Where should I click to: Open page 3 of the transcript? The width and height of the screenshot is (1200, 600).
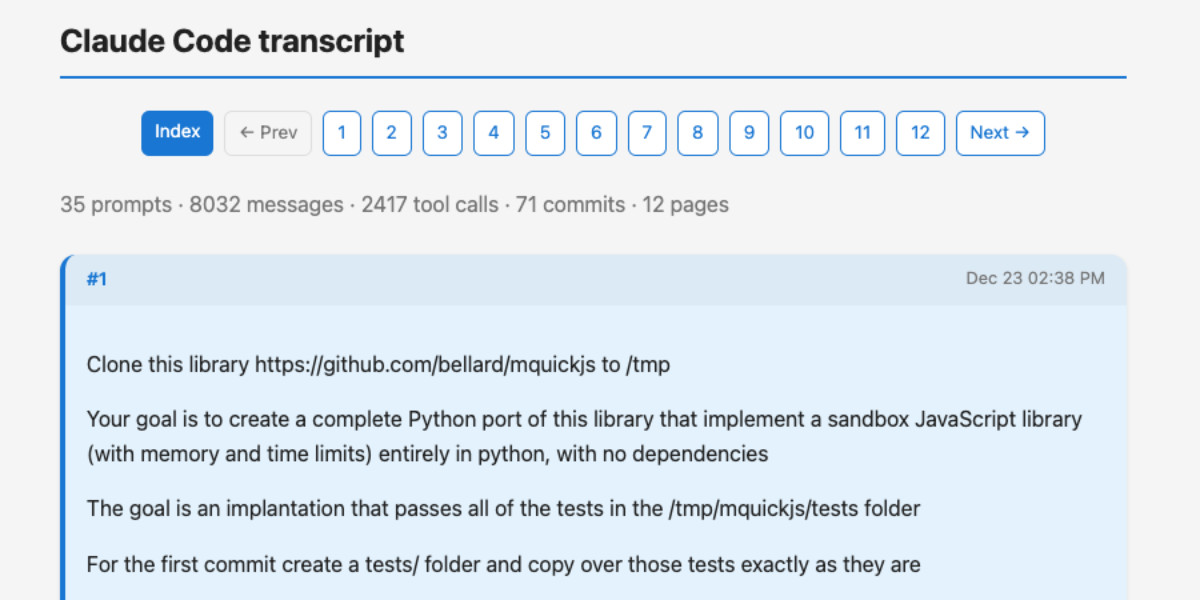(x=442, y=133)
